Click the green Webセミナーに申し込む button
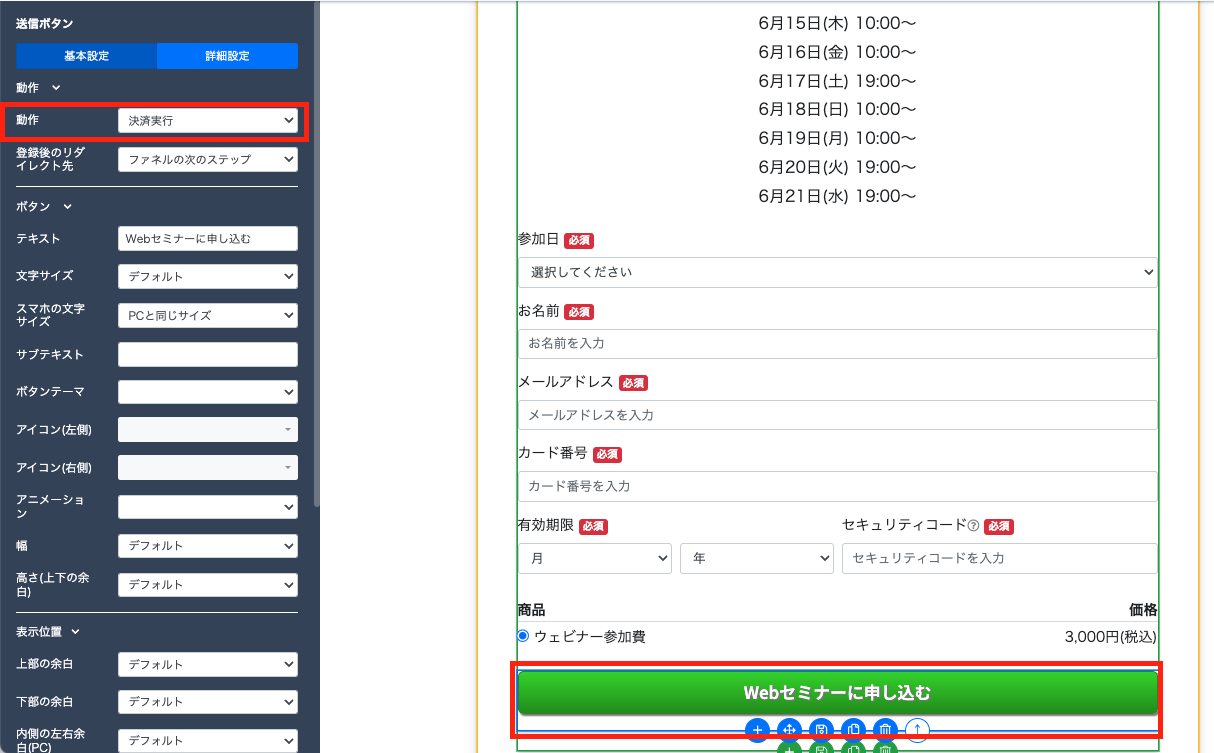Screen dimensions: 1214x753 837,693
